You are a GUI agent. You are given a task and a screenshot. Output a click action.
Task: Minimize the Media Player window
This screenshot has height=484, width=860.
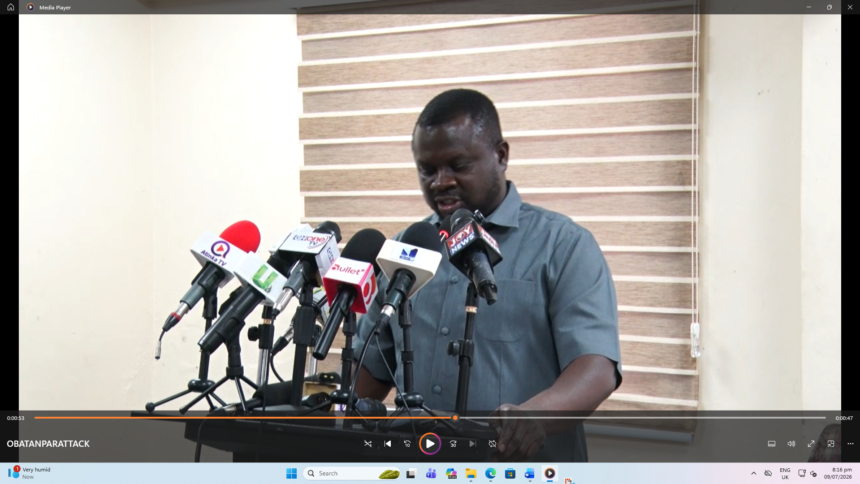pyautogui.click(x=809, y=7)
